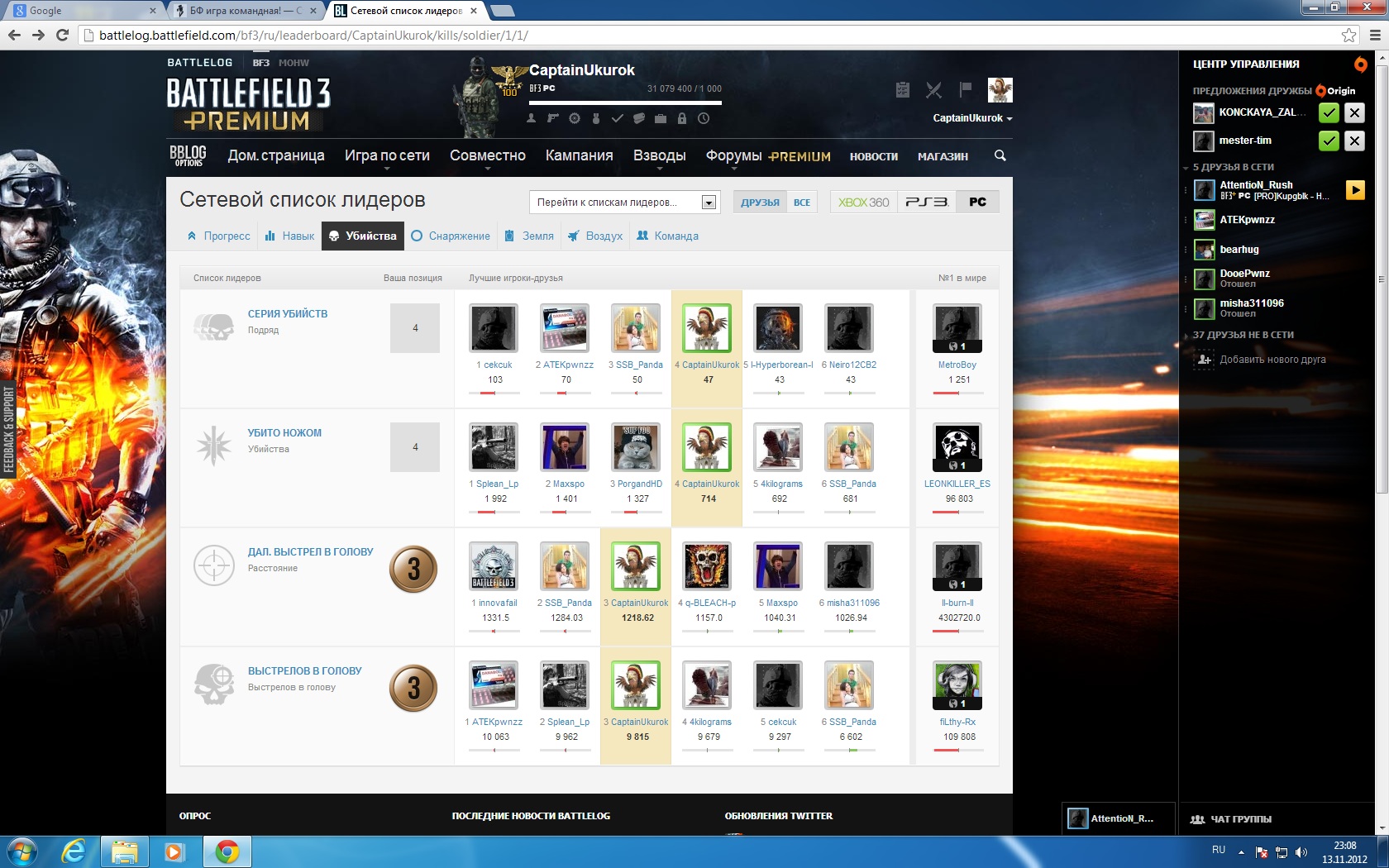This screenshot has height=868, width=1389.
Task: Open the 'Чат группы' bar
Action: pos(1276,819)
